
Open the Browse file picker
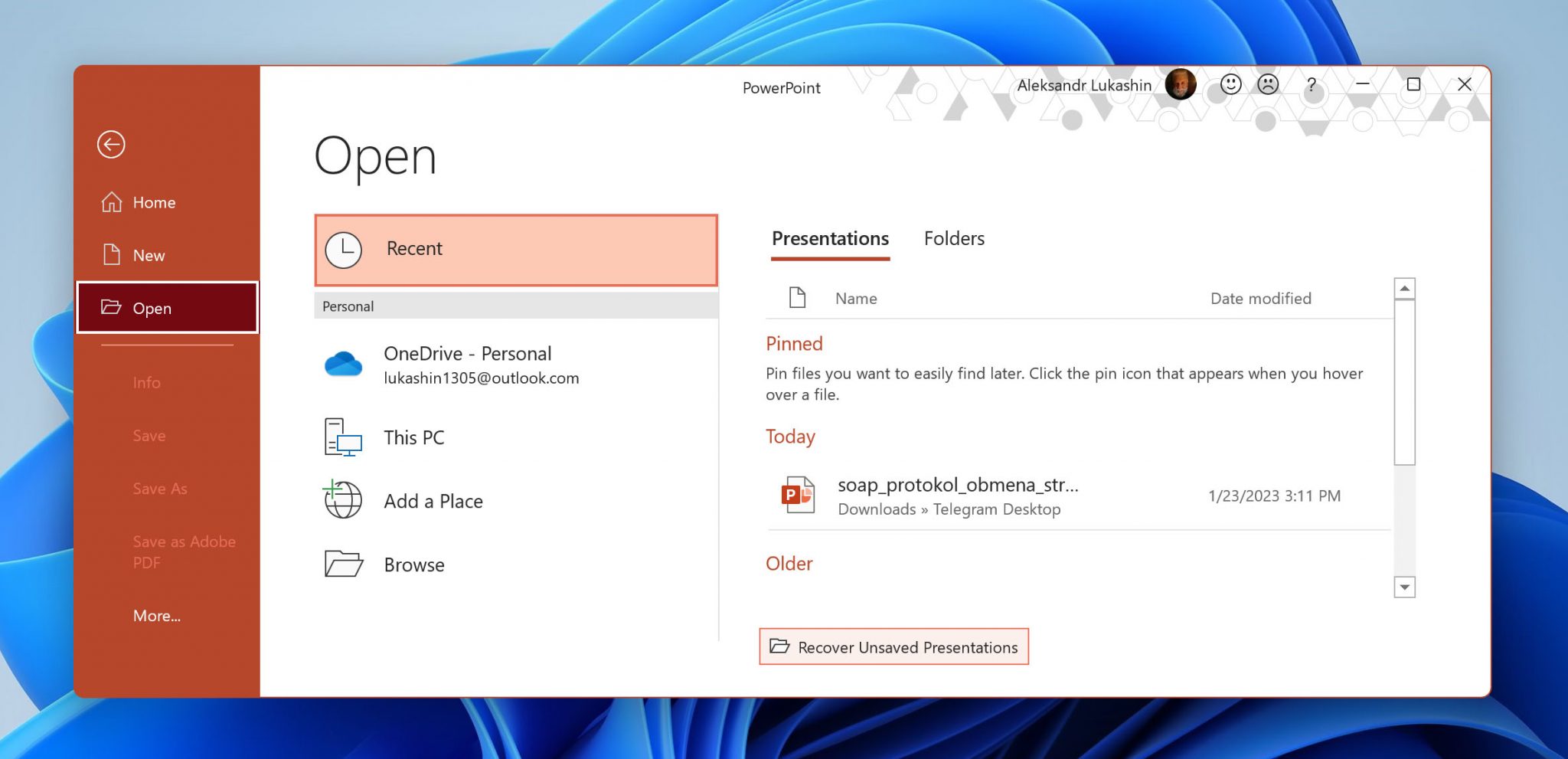click(414, 564)
